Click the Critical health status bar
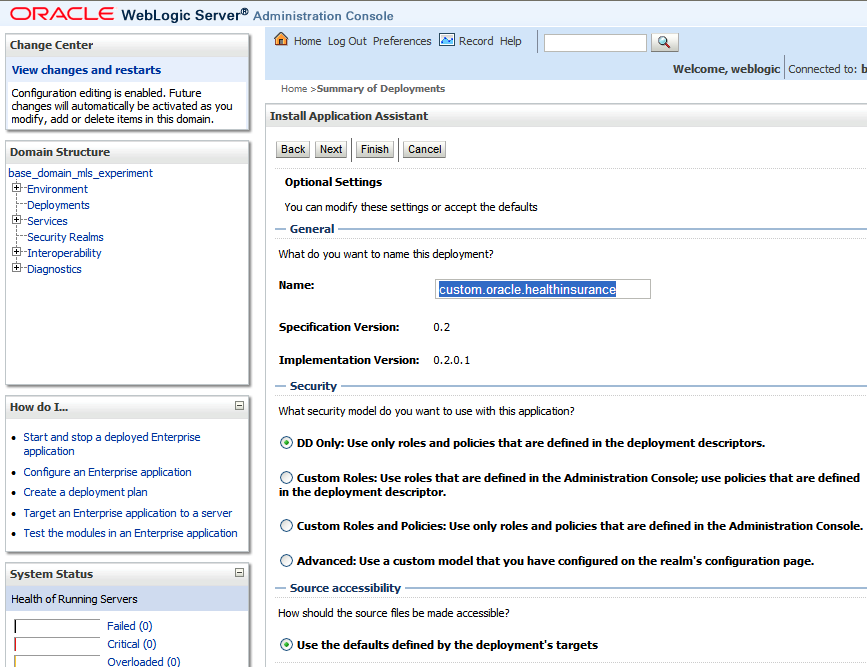Screen dimensions: 867x667 coord(57,644)
